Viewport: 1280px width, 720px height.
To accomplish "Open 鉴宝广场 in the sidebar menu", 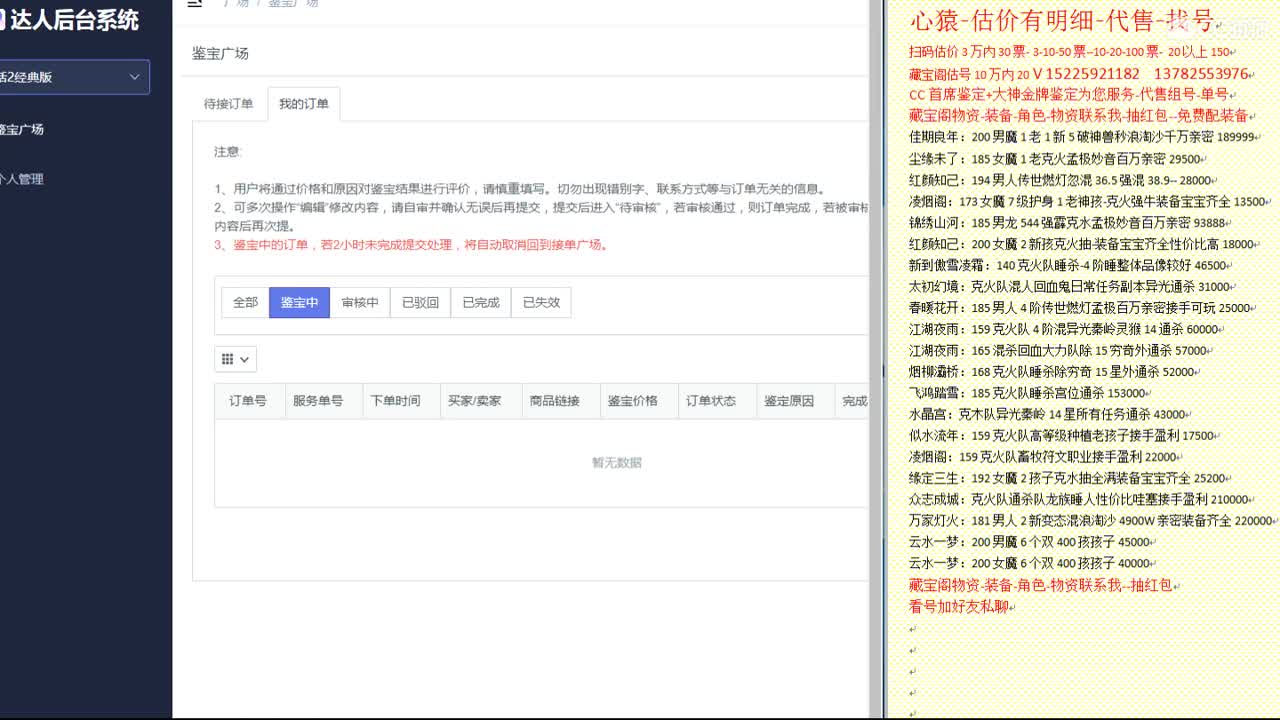I will tap(22, 129).
